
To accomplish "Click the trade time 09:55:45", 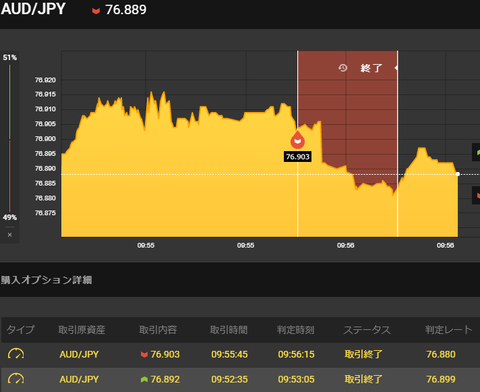I will (229, 354).
